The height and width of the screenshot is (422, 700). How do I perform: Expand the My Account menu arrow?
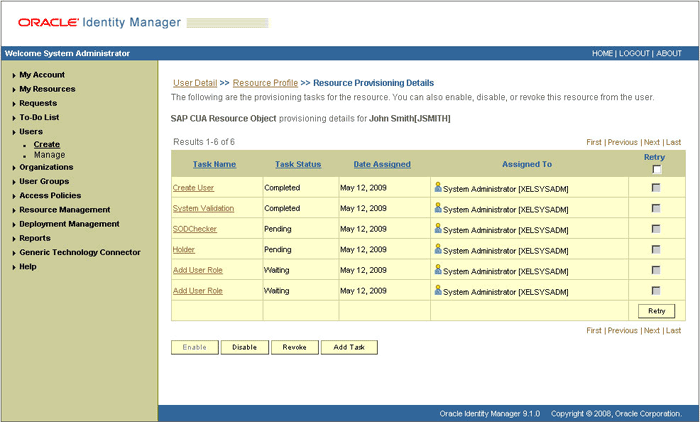pyautogui.click(x=14, y=75)
